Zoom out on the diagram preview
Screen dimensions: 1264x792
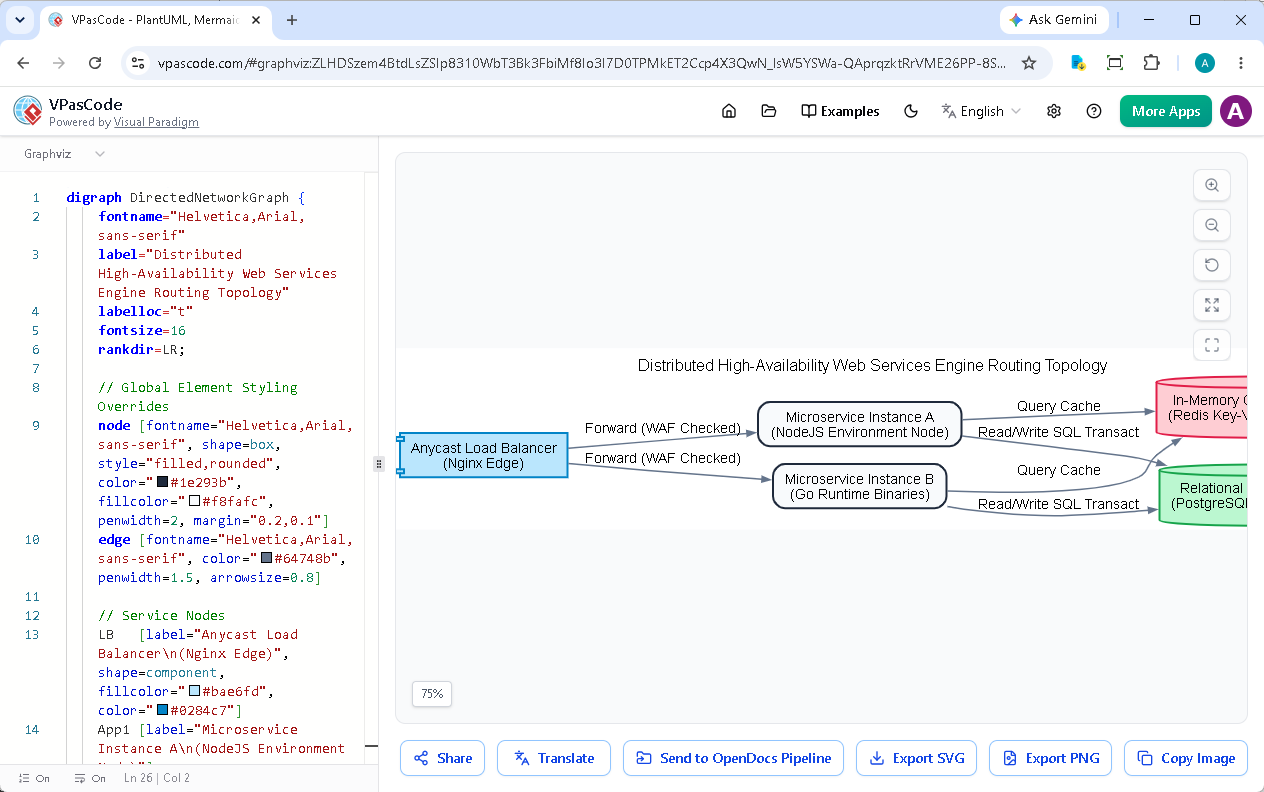pos(1212,225)
